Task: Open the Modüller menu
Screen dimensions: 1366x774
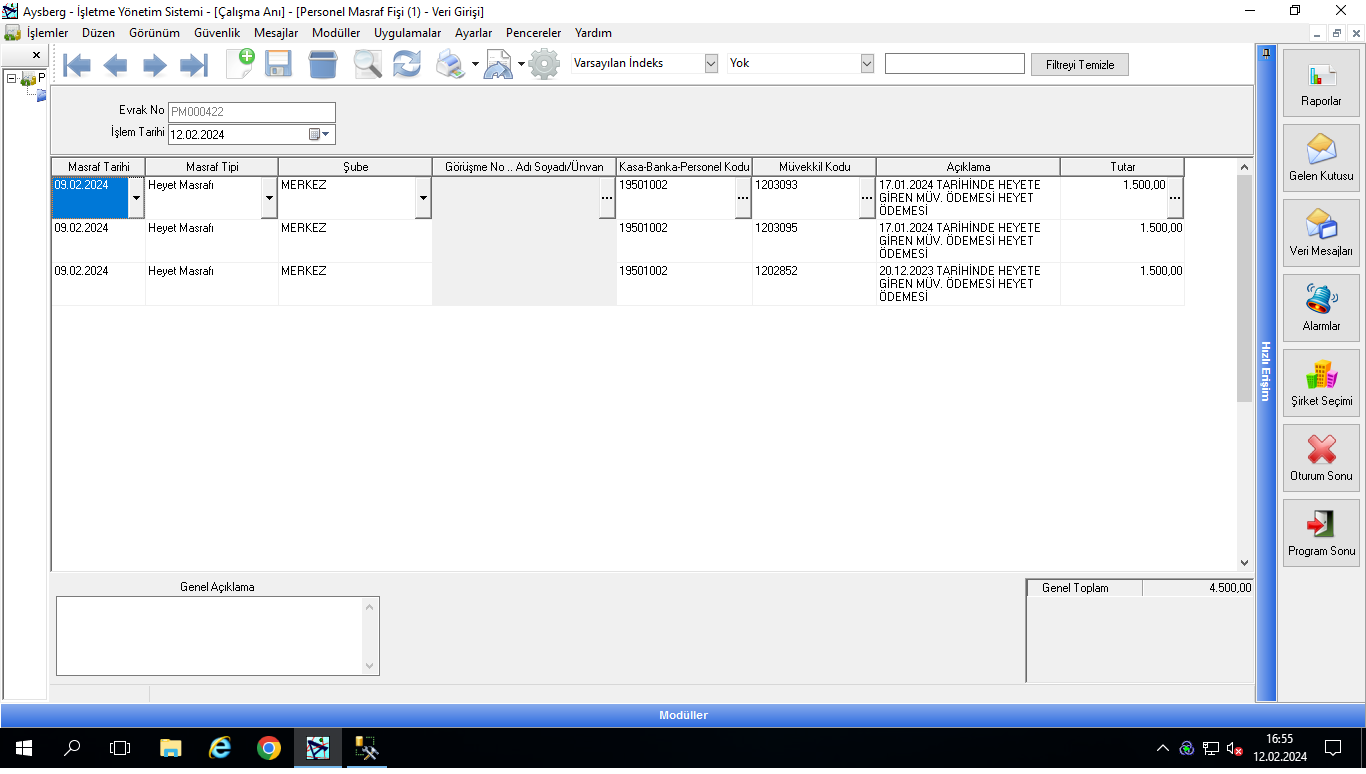Action: pos(335,33)
